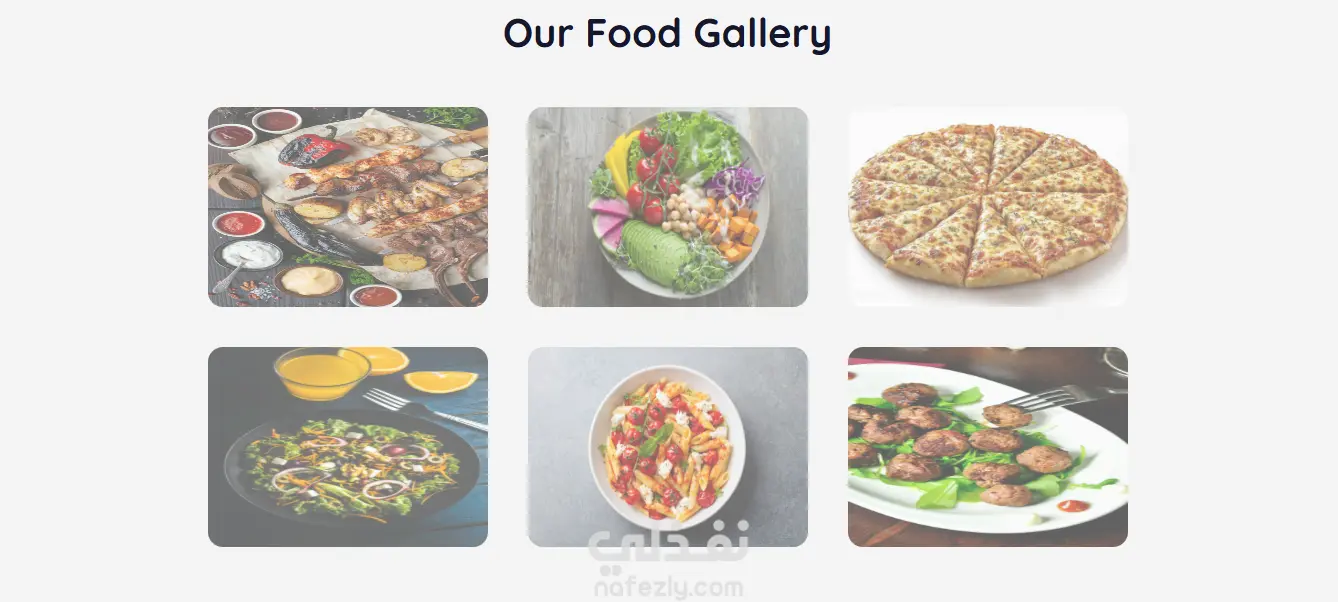The height and width of the screenshot is (602, 1338).
Task: Click the green basil leaf on pasta
Action: pos(654,439)
